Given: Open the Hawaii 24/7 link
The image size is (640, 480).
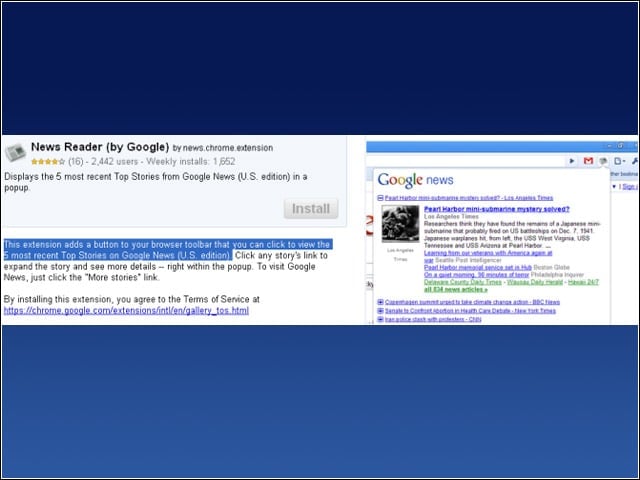Looking at the screenshot, I should (583, 282).
